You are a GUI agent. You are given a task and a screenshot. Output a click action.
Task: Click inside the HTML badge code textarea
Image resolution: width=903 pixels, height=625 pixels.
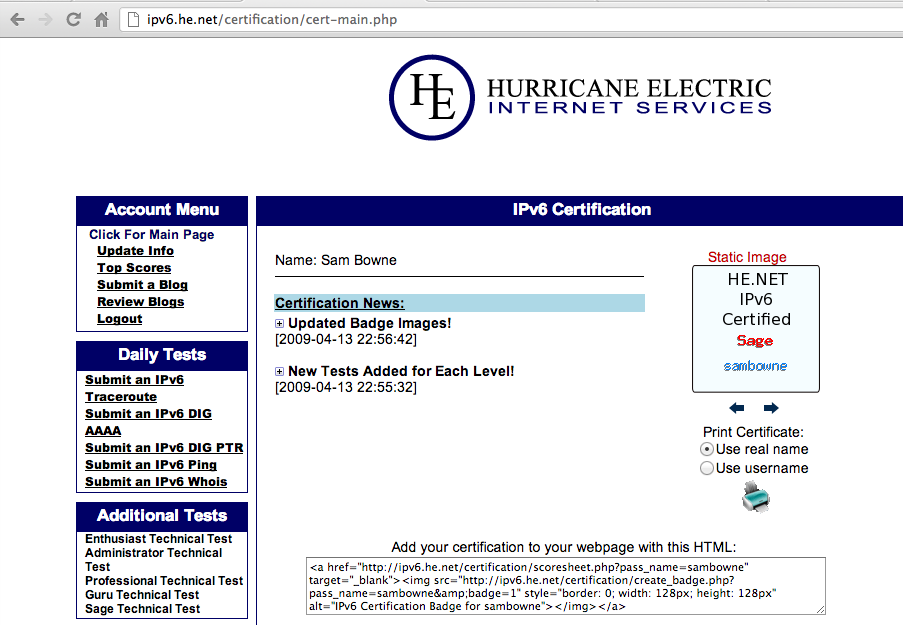(x=566, y=586)
